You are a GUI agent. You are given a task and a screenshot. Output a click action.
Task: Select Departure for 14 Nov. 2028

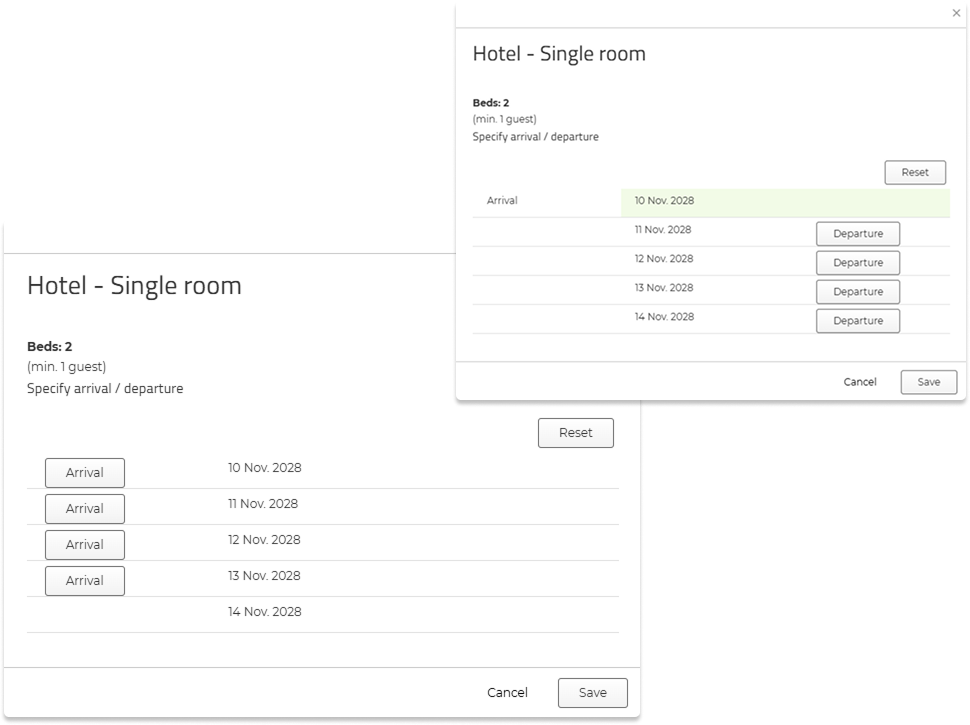pos(857,321)
